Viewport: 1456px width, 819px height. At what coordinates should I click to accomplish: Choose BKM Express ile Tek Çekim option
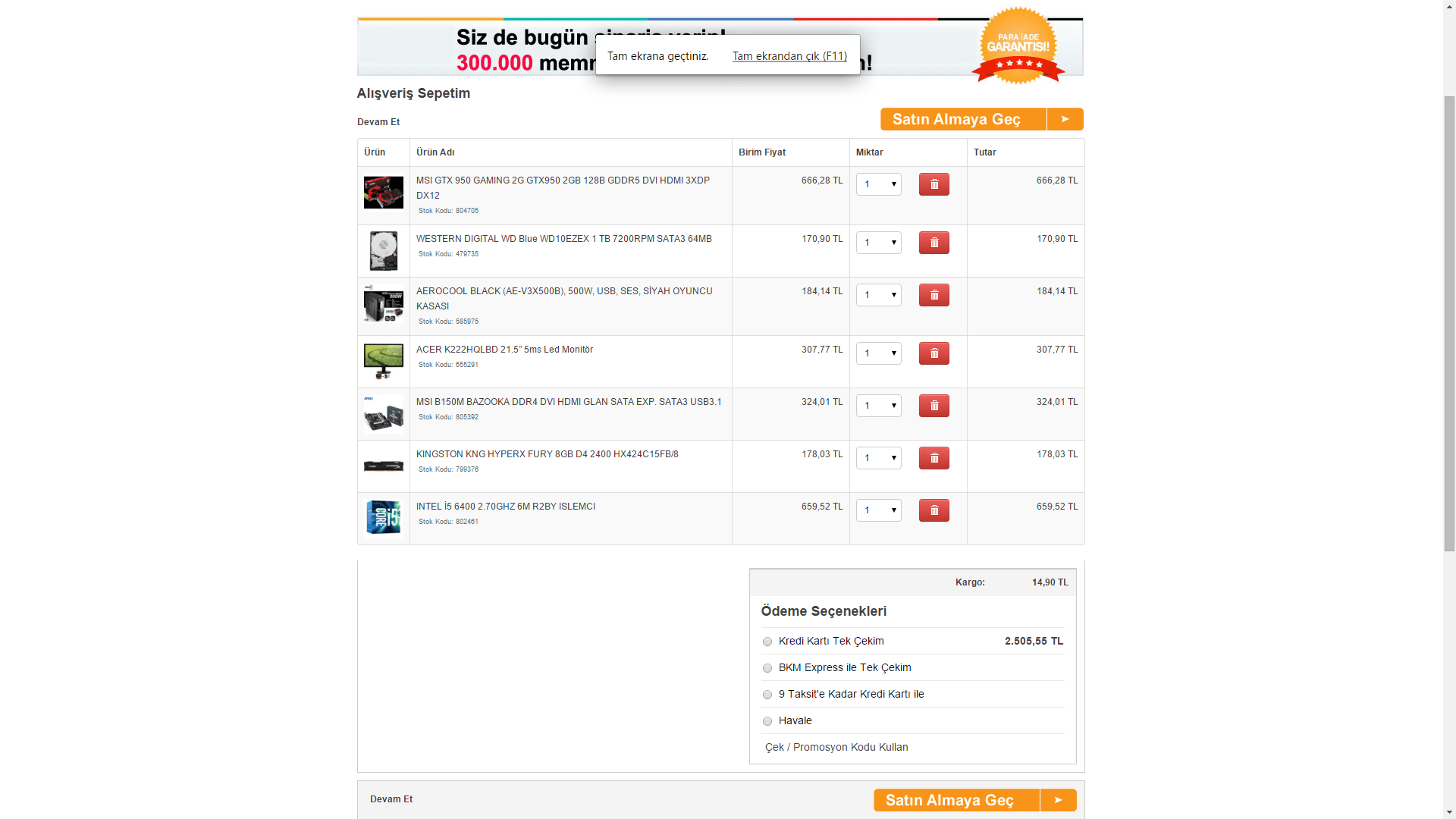click(x=767, y=668)
